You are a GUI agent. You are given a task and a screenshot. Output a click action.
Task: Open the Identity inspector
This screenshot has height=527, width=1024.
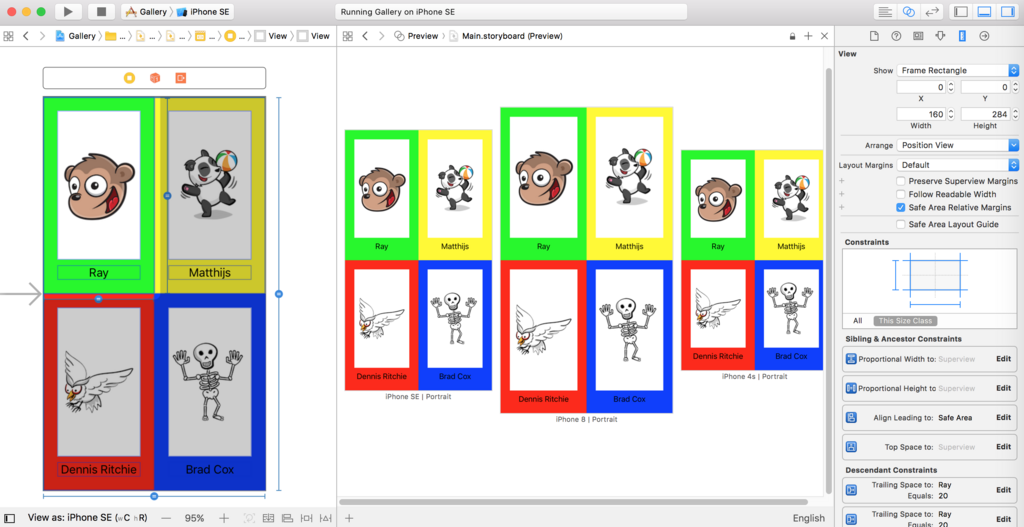[x=918, y=36]
